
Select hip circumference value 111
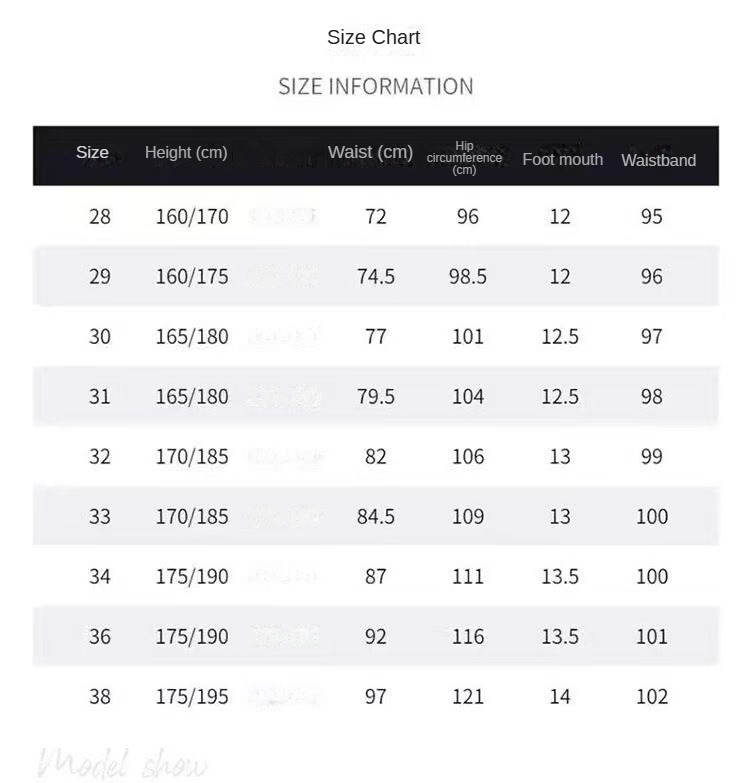[x=467, y=576]
